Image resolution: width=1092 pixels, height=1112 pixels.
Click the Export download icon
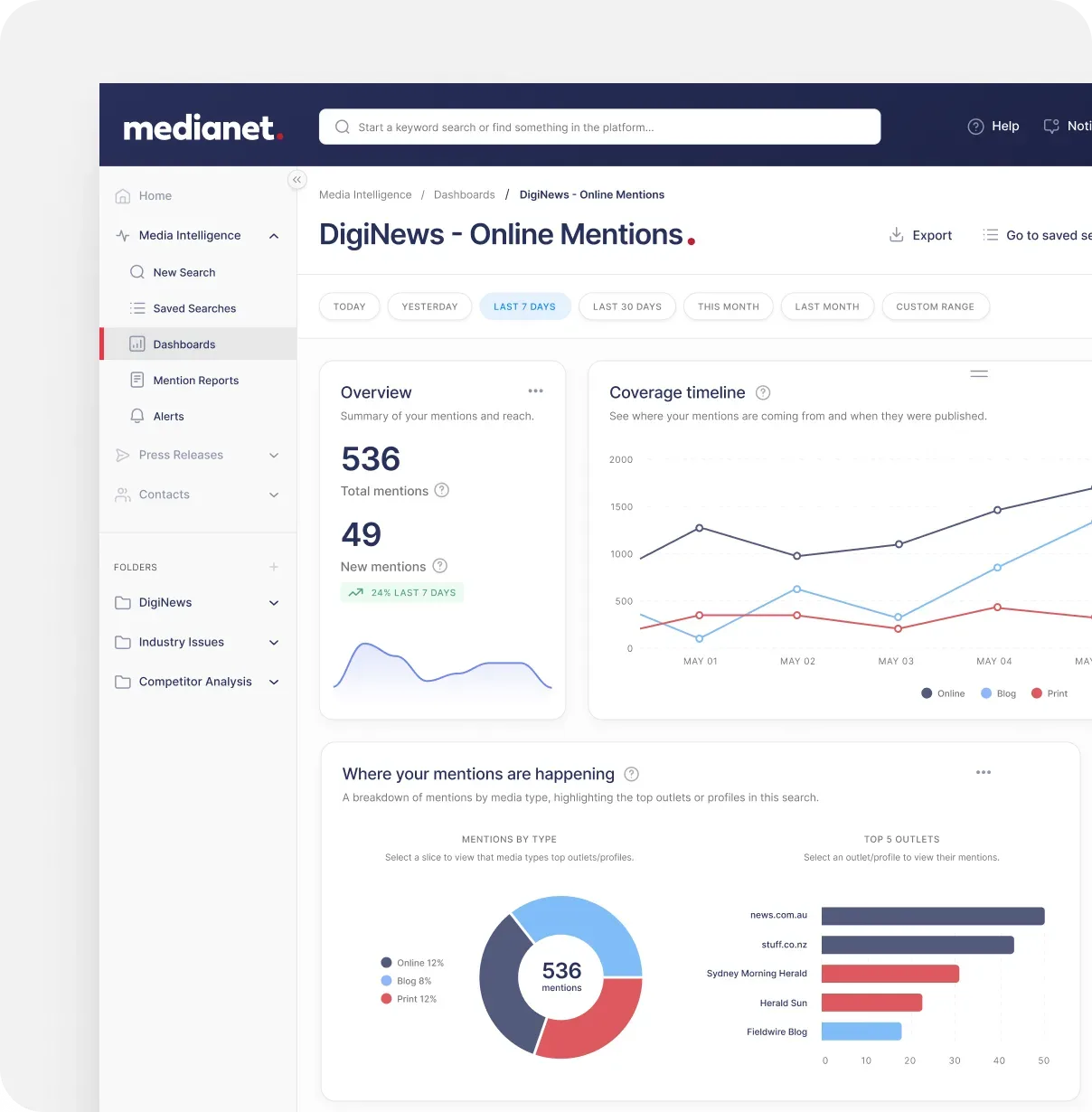coord(896,235)
